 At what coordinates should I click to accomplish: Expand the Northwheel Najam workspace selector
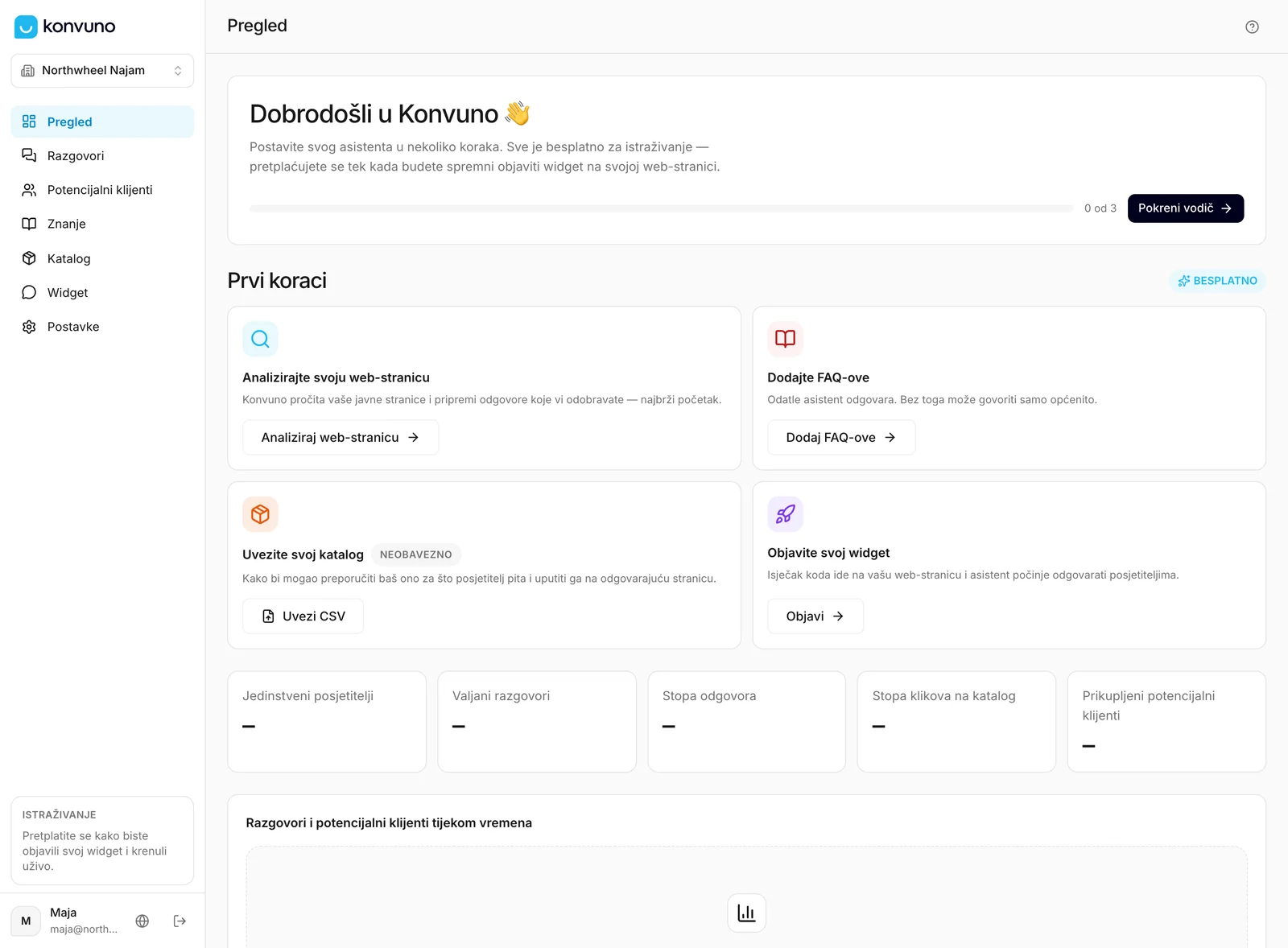click(x=102, y=71)
